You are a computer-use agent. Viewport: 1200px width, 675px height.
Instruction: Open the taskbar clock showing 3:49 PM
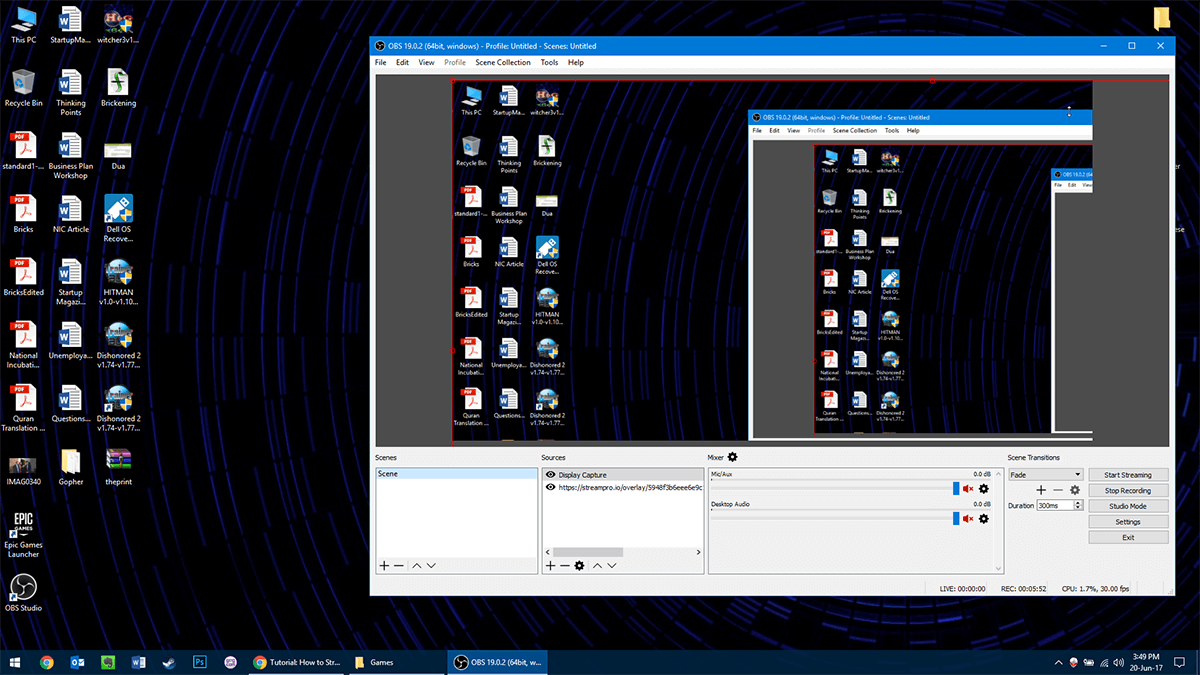point(1144,662)
